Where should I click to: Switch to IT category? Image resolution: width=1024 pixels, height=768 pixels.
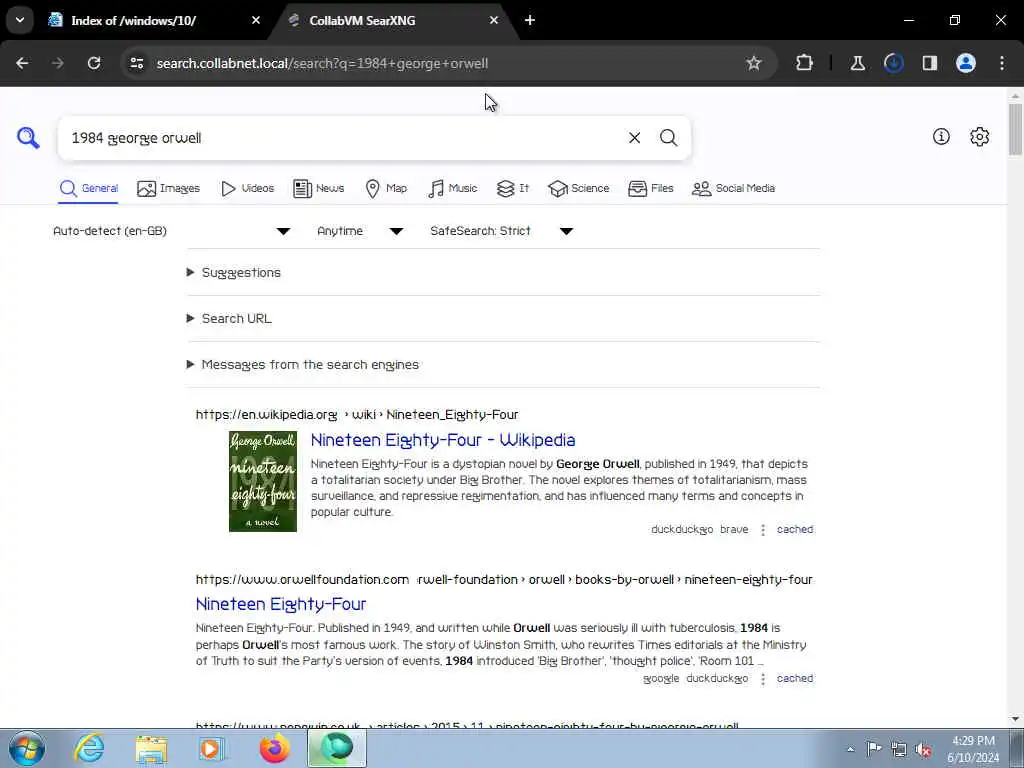[x=513, y=189]
